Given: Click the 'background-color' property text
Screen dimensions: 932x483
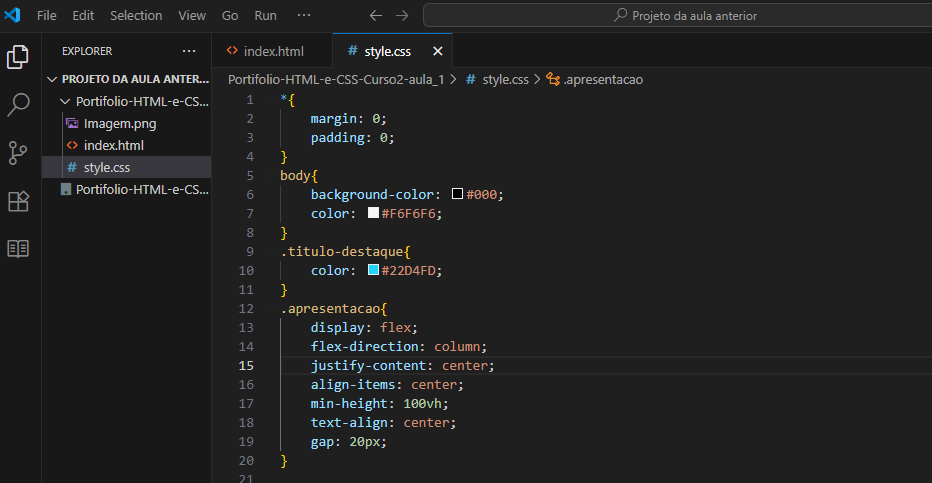Looking at the screenshot, I should coord(372,194).
